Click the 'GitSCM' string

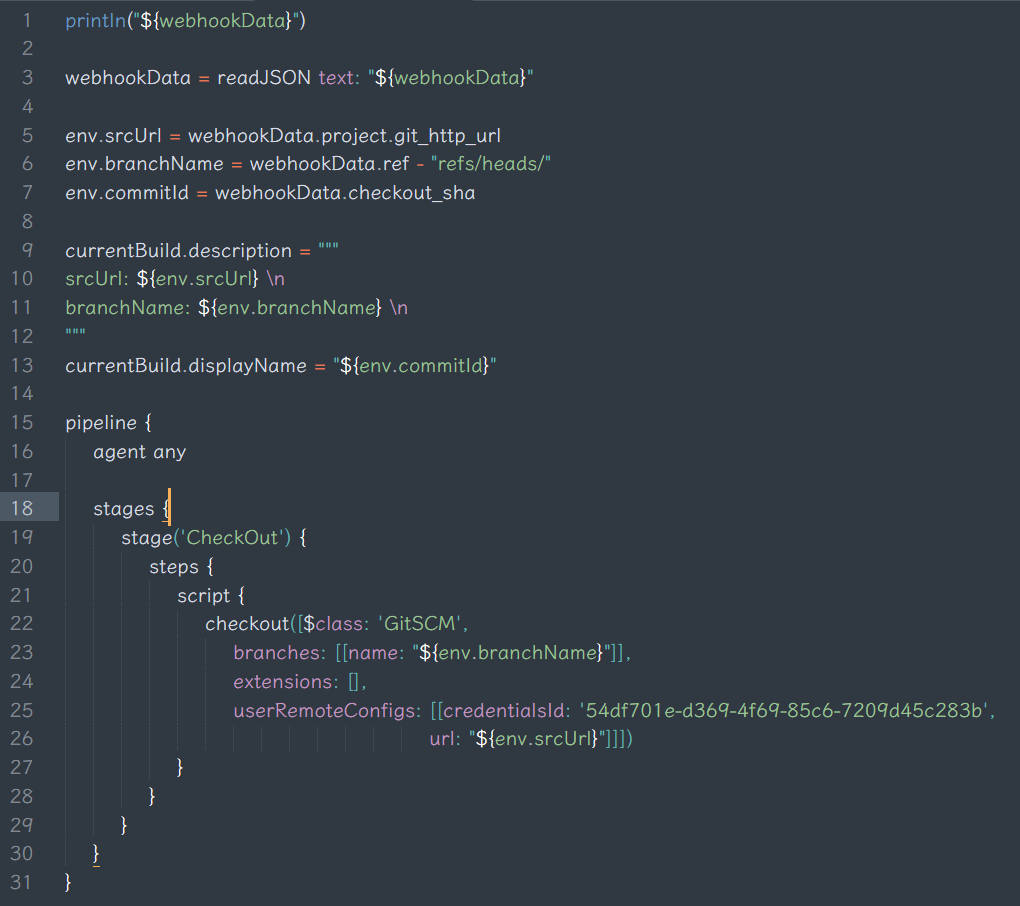click(x=420, y=624)
